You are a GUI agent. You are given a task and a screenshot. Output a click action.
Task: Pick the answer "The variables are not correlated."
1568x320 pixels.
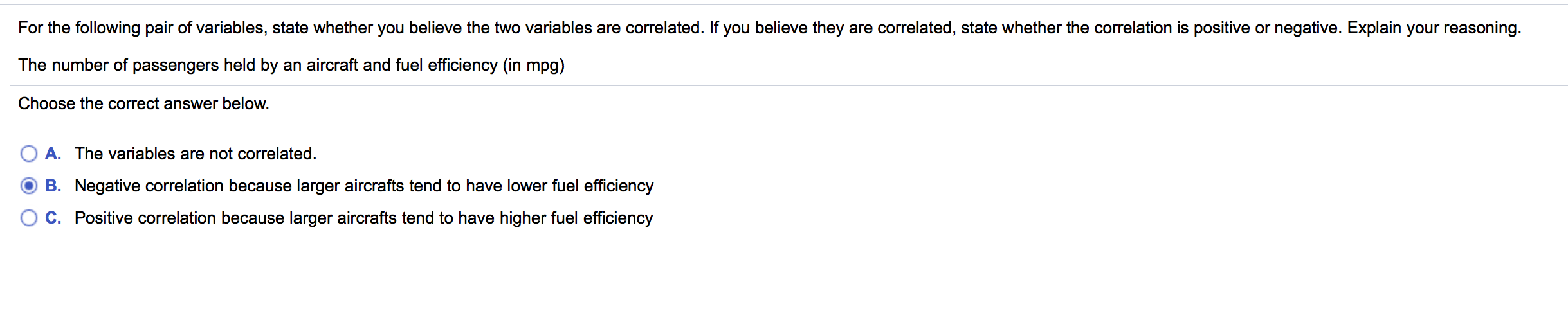coord(196,154)
